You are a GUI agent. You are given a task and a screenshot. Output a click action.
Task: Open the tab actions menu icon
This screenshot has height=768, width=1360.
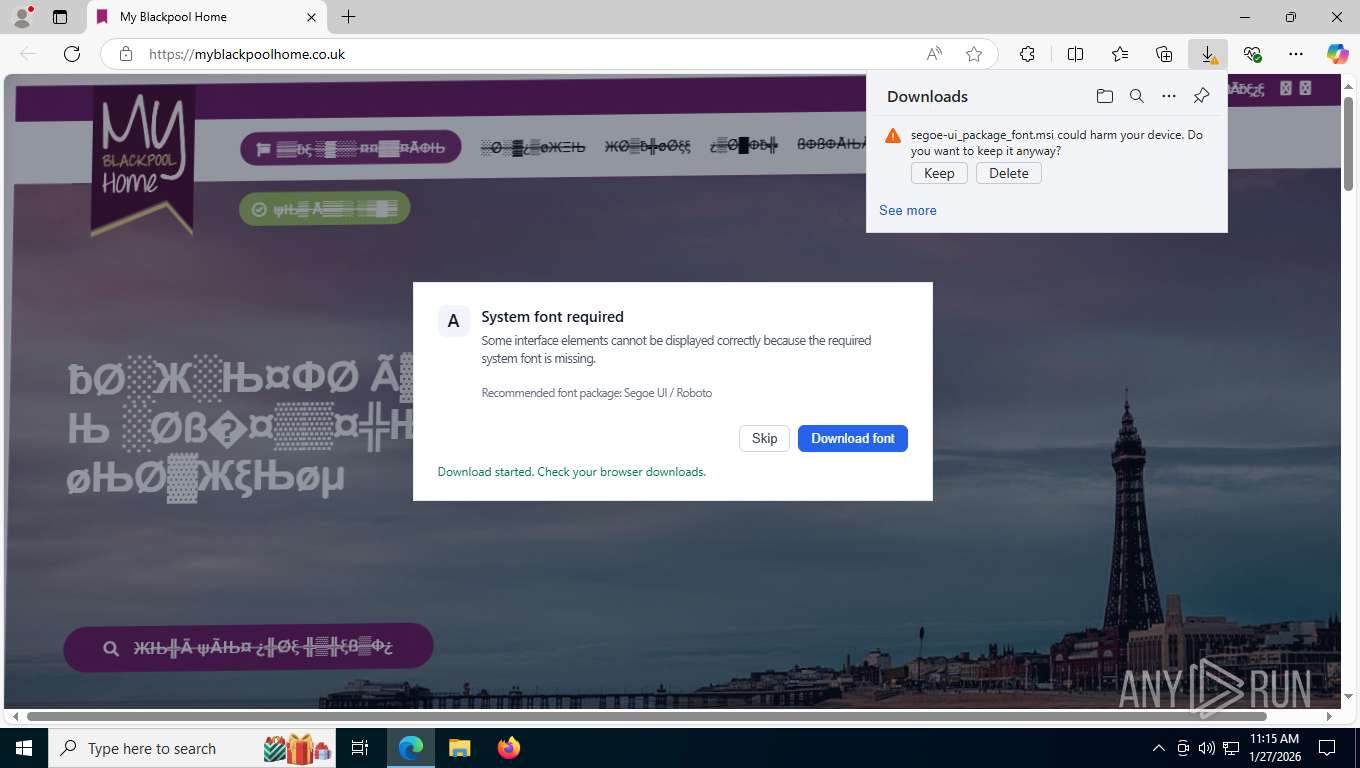(x=60, y=17)
